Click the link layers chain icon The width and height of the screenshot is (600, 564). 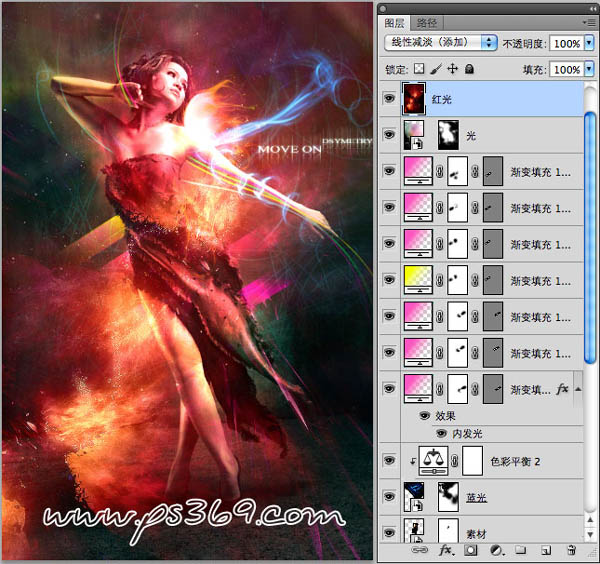419,550
